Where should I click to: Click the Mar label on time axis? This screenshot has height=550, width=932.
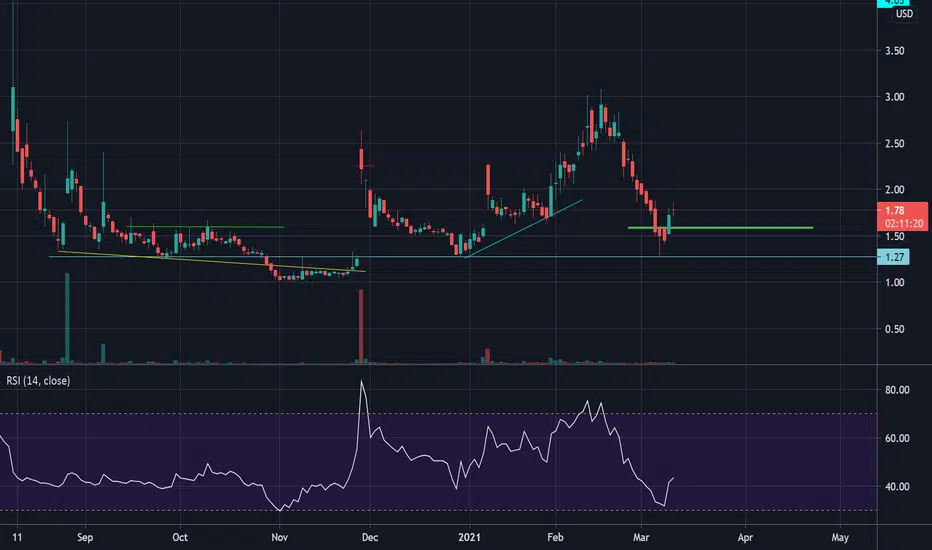pyautogui.click(x=641, y=538)
